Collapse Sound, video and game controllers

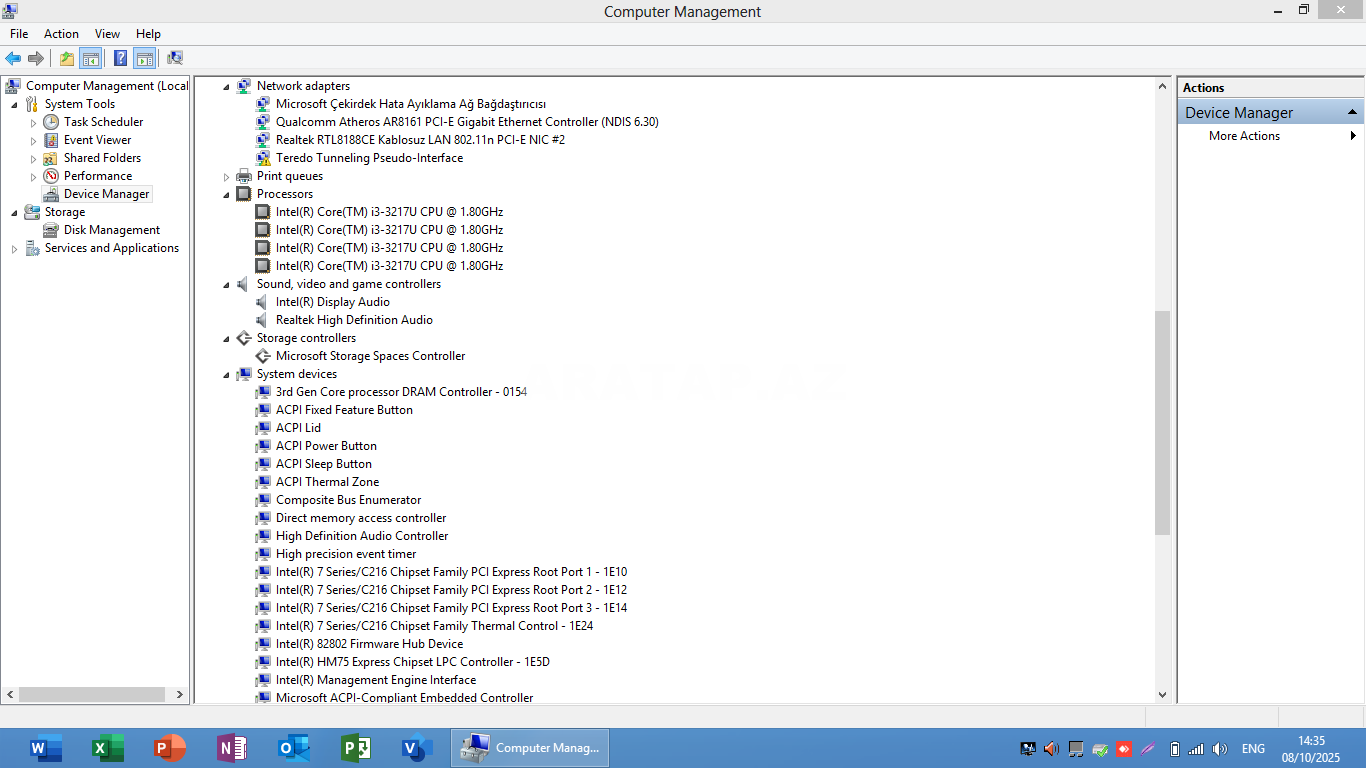coord(226,285)
